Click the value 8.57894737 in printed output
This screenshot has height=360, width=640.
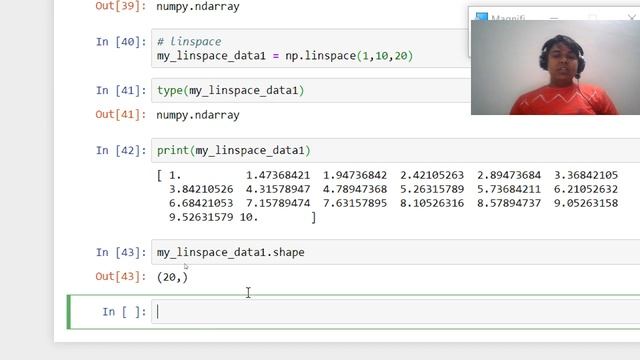[509, 203]
